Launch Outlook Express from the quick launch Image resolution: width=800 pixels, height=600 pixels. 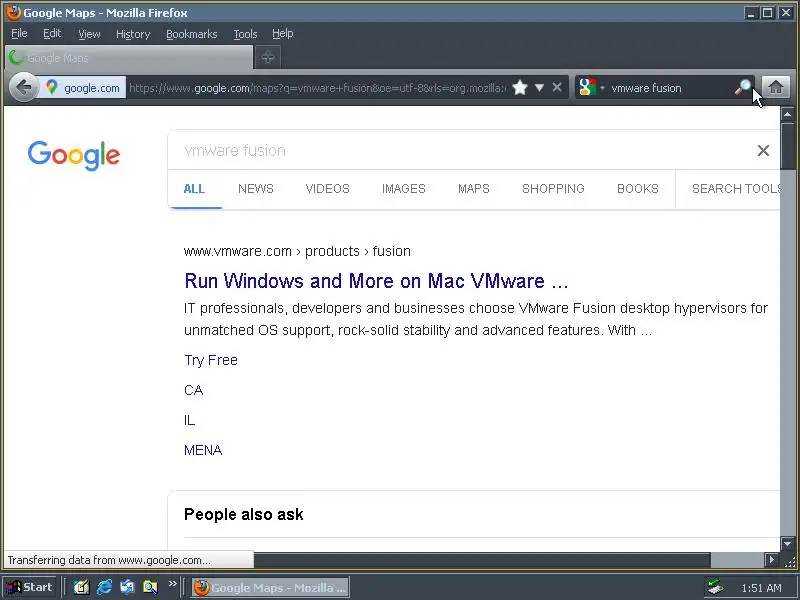(x=127, y=587)
